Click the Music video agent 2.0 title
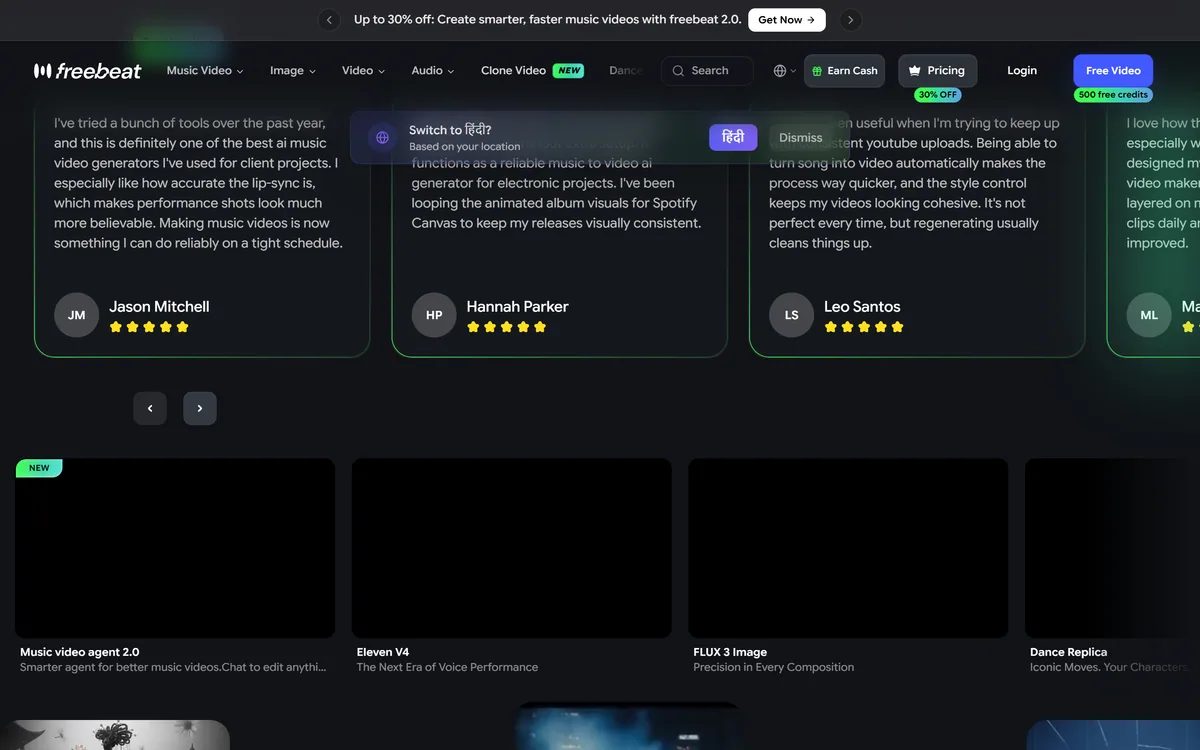 click(x=80, y=652)
